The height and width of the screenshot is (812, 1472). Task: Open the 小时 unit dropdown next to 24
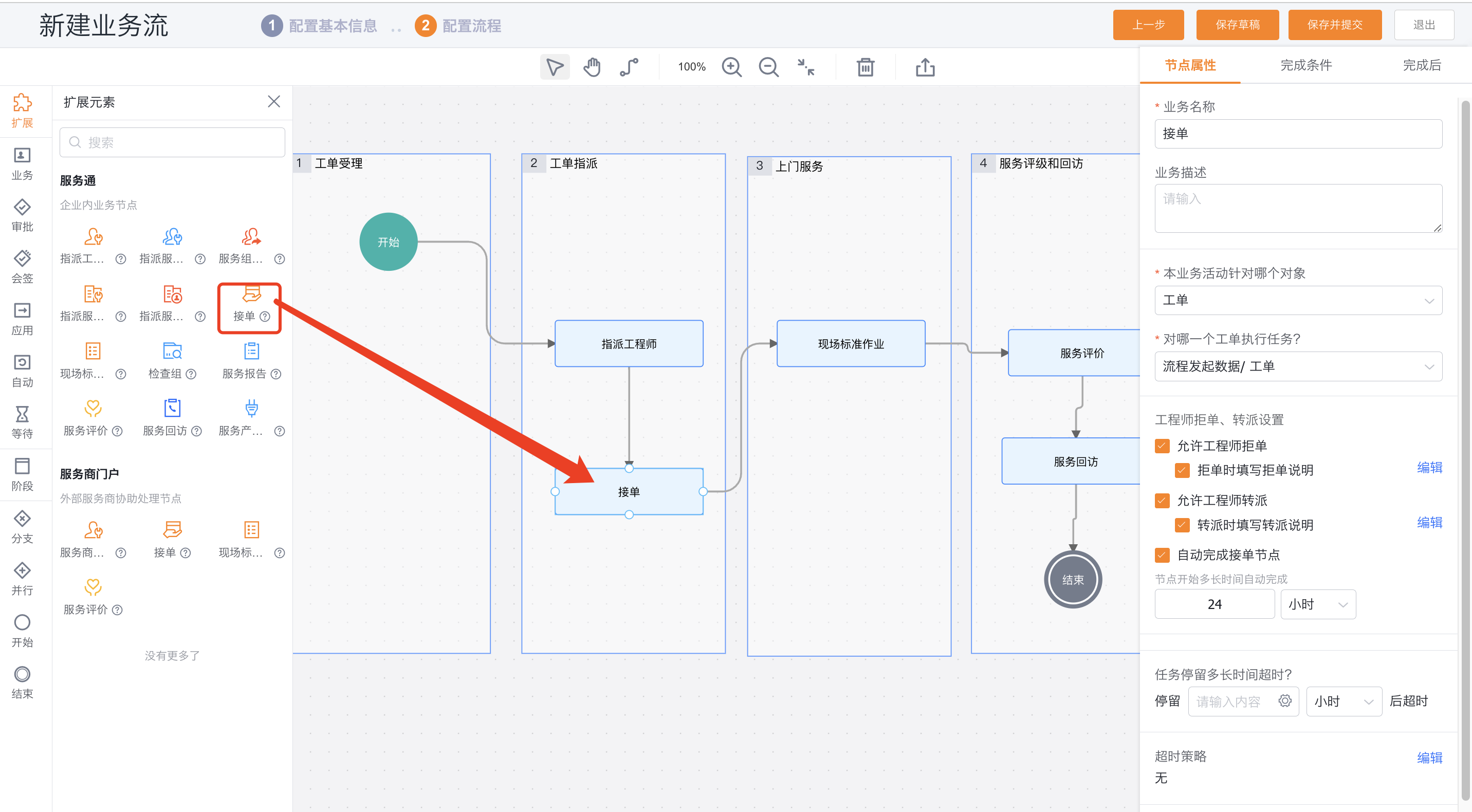[1318, 604]
